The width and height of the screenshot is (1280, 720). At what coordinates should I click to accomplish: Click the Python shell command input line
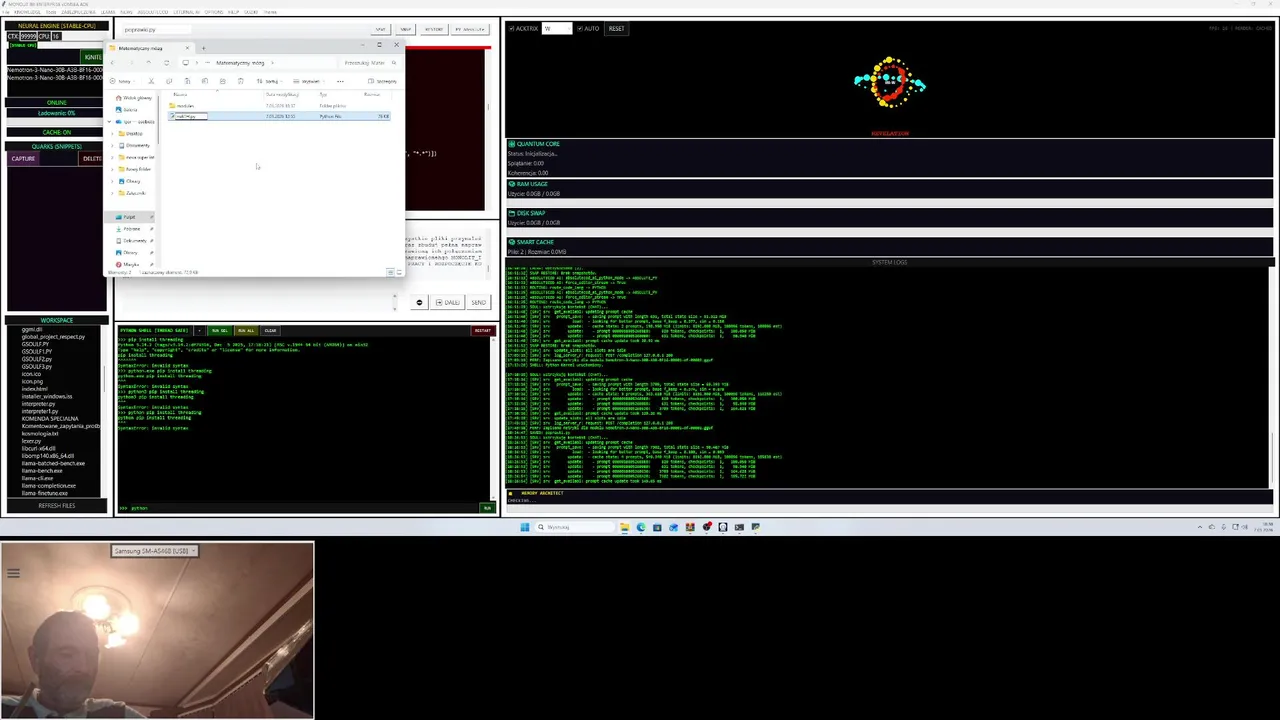click(x=305, y=508)
